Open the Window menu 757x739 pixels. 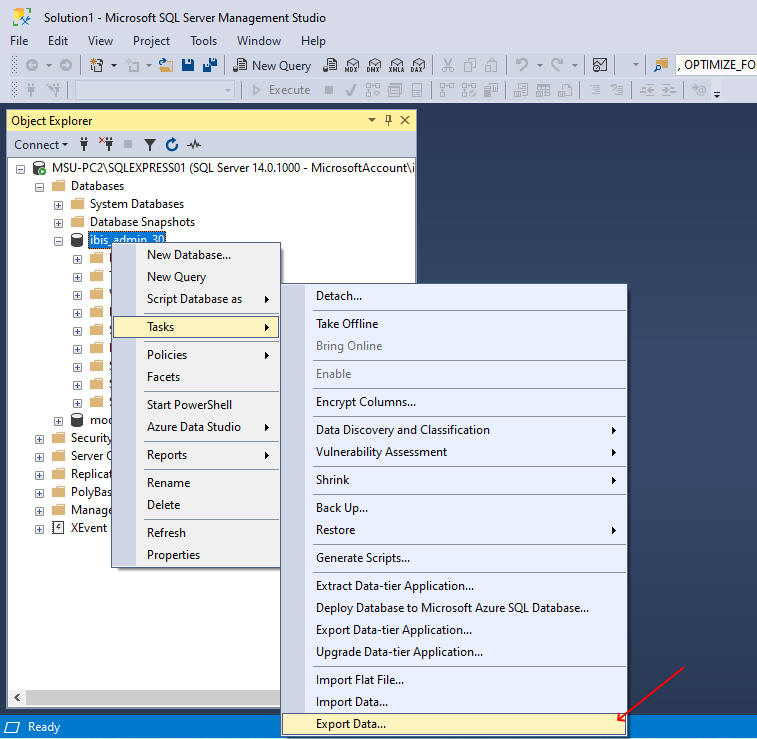(x=259, y=41)
